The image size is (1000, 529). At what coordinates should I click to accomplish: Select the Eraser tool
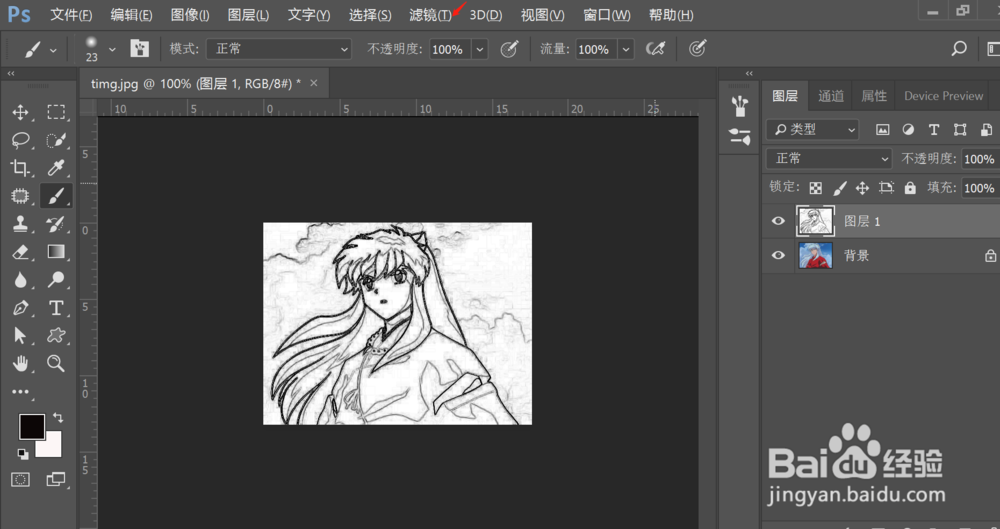(x=20, y=252)
